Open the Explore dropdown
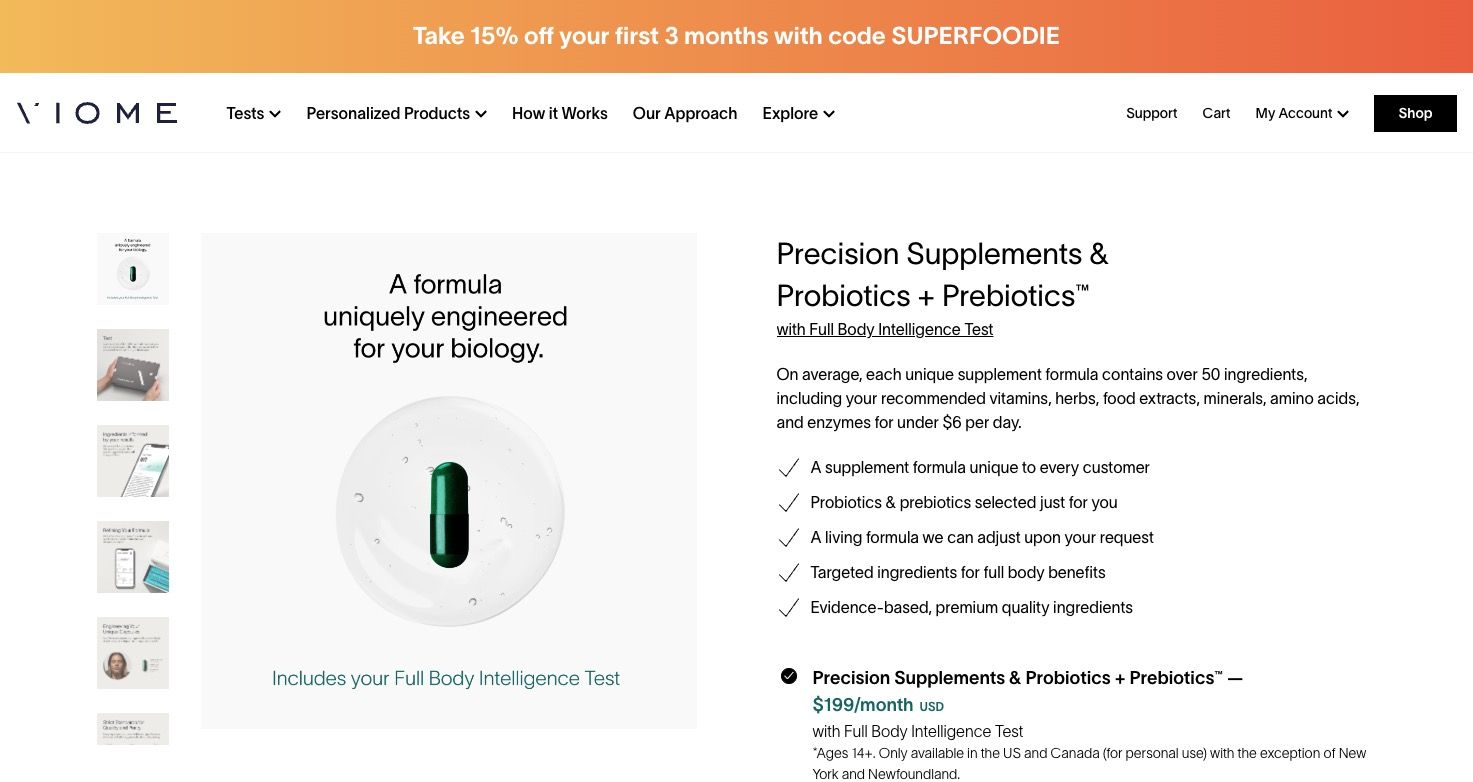 coord(797,113)
